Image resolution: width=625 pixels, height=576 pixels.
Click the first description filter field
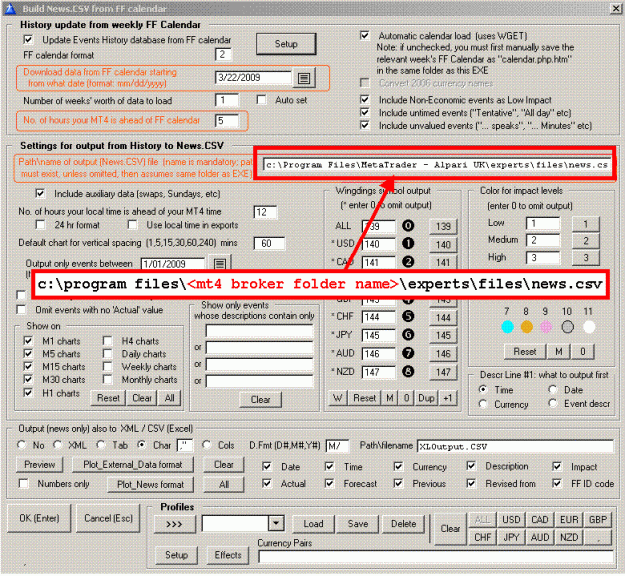(259, 331)
